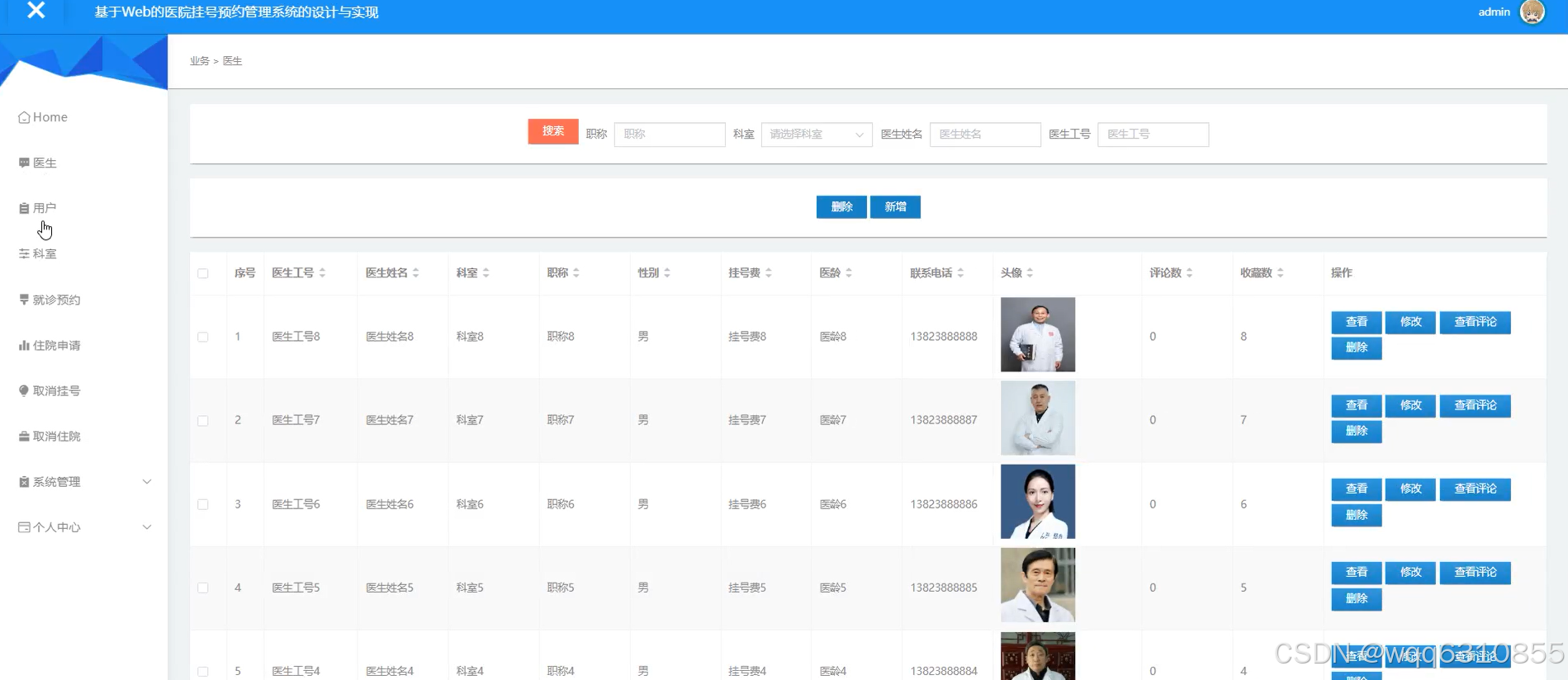Click the 业务 breadcrumb link
This screenshot has height=680, width=1568.
pyautogui.click(x=200, y=61)
